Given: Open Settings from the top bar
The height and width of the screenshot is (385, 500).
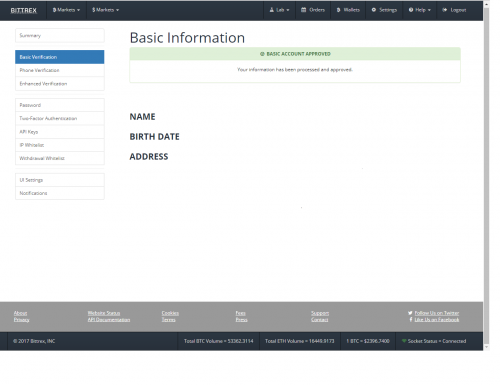Looking at the screenshot, I should pos(384,10).
